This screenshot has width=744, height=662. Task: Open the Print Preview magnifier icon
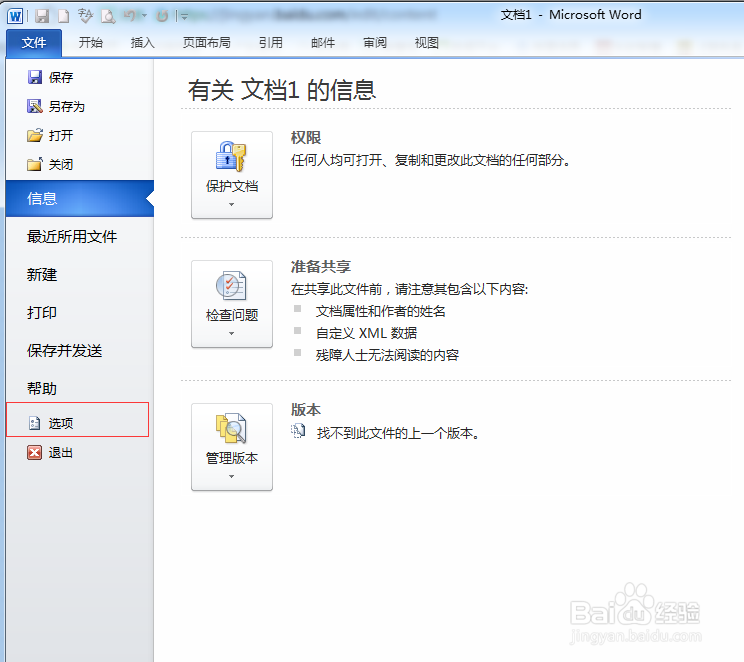108,16
